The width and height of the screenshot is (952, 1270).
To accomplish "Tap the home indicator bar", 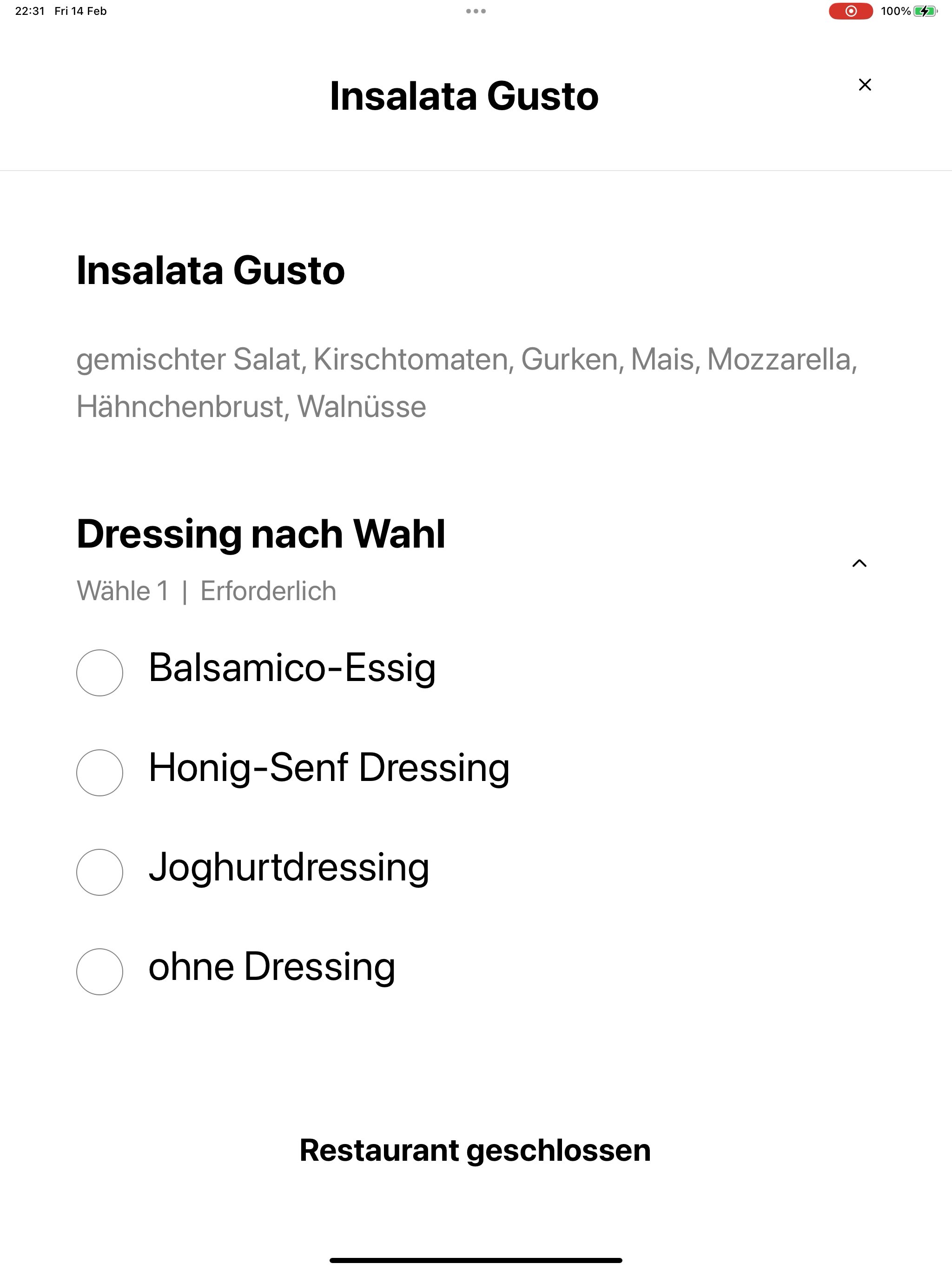I will (x=476, y=1260).
